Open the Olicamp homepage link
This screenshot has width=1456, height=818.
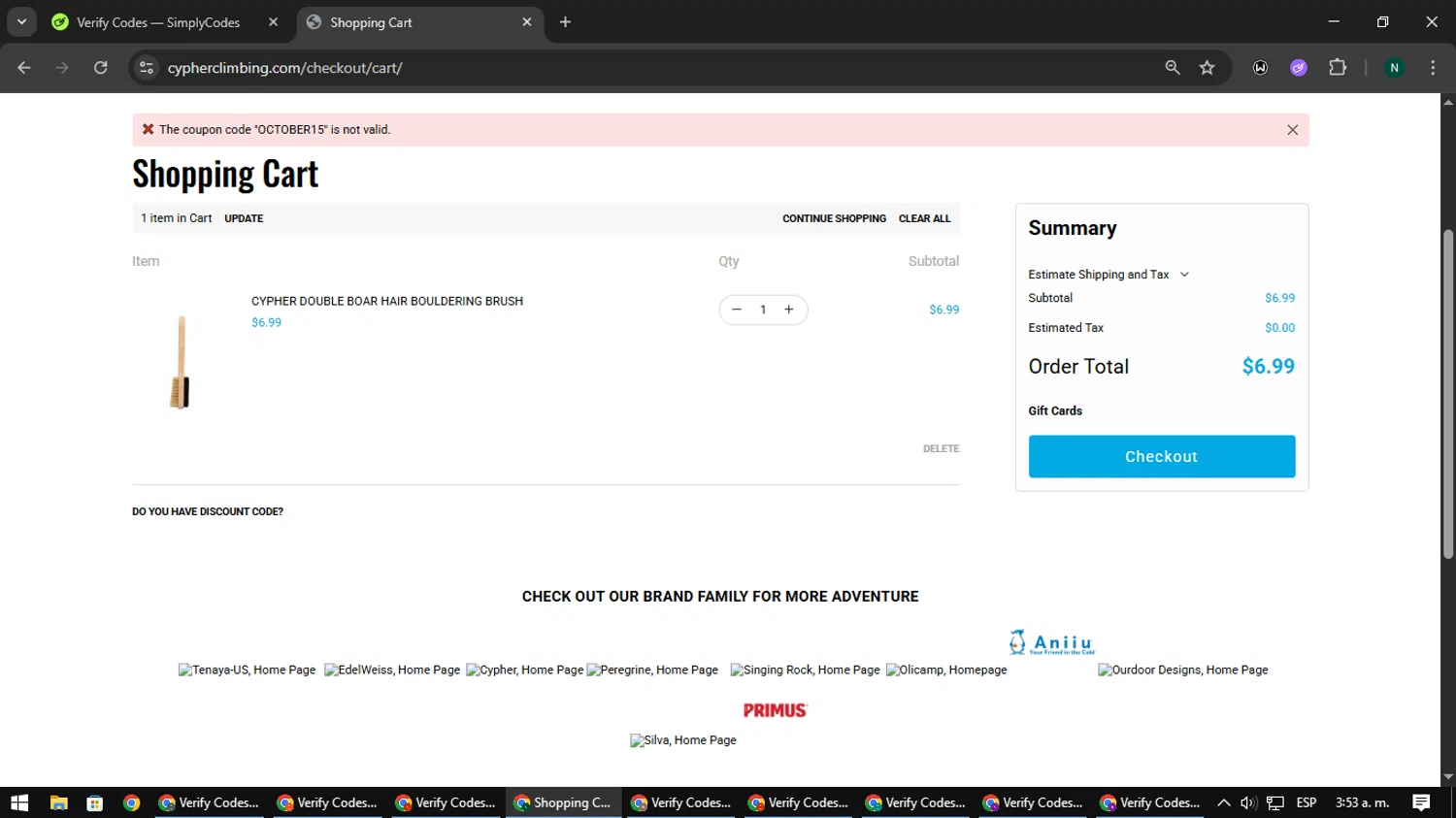(946, 670)
